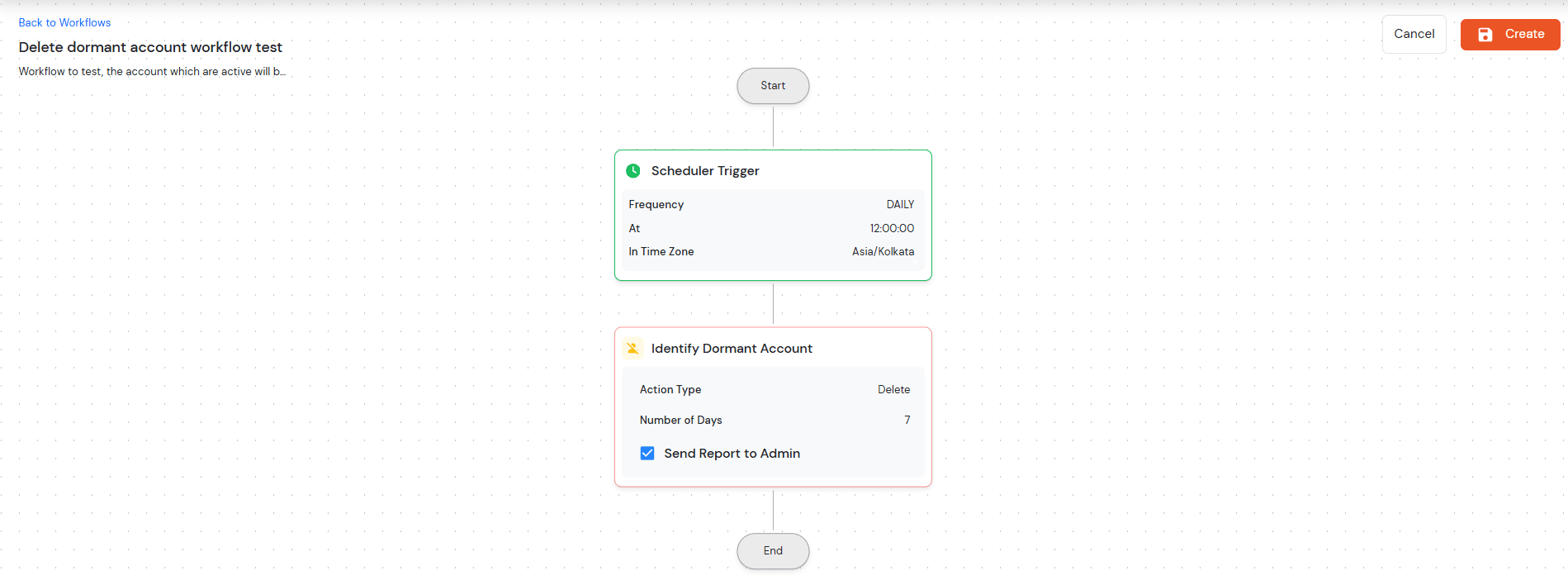Click the truncated workflow description text

[x=152, y=72]
